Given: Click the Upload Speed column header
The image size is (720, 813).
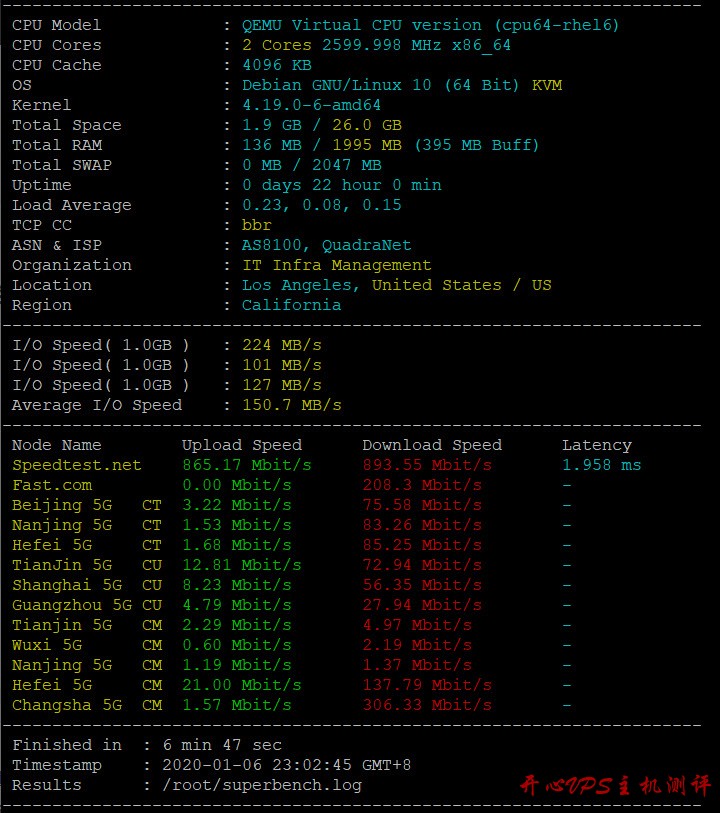Looking at the screenshot, I should [242, 445].
